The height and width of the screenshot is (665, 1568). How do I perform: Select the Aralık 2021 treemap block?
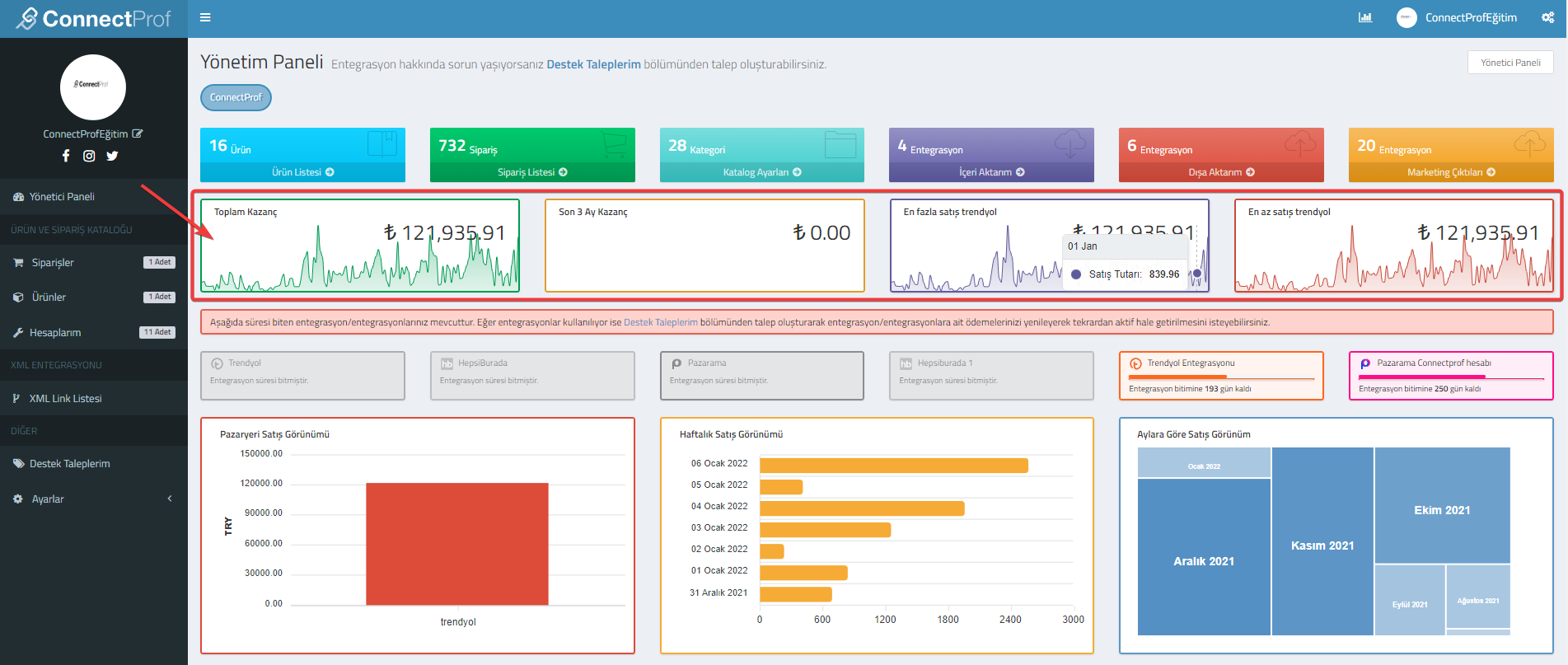point(1204,557)
